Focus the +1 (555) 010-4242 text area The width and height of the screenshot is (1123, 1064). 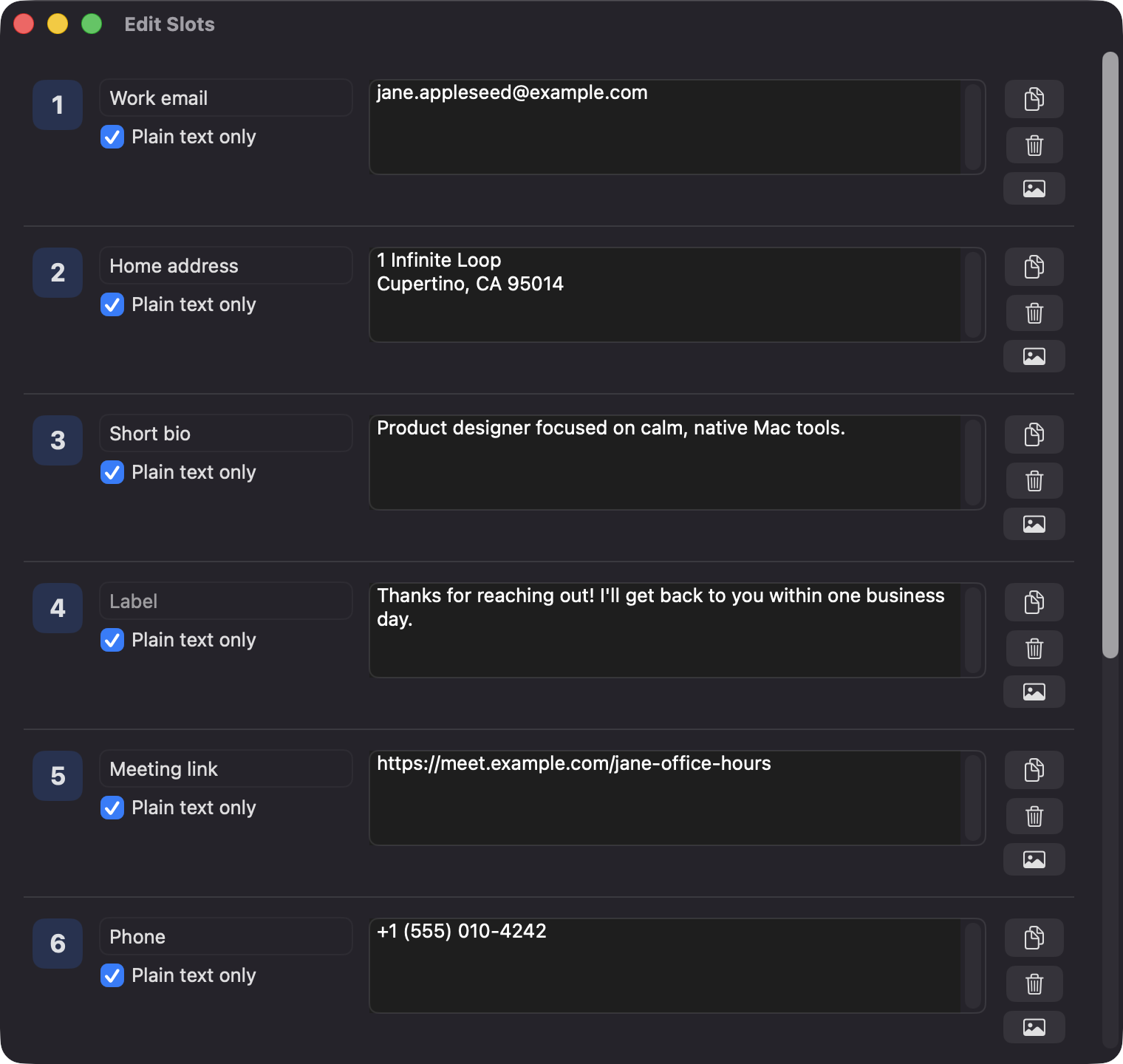[677, 966]
